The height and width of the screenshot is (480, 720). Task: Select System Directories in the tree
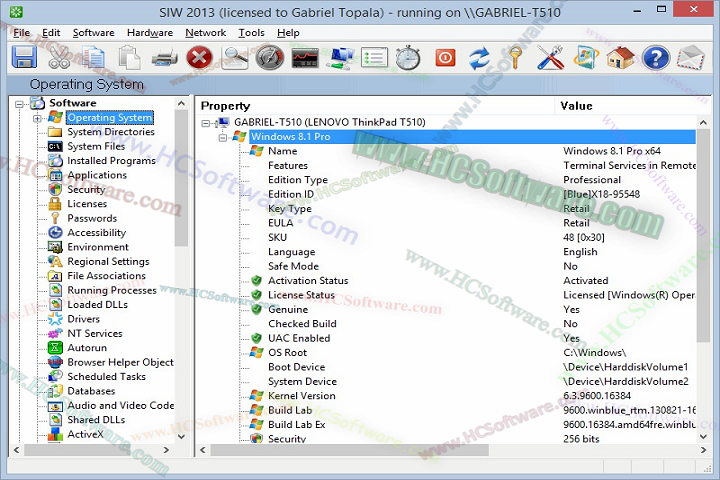(111, 132)
